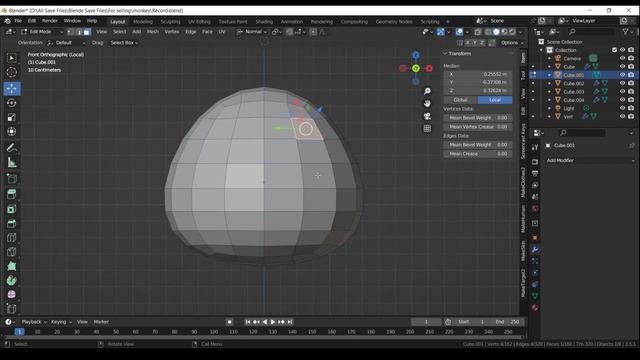The width and height of the screenshot is (640, 360).
Task: Jump to the timeline start frame
Action: (x=248, y=322)
